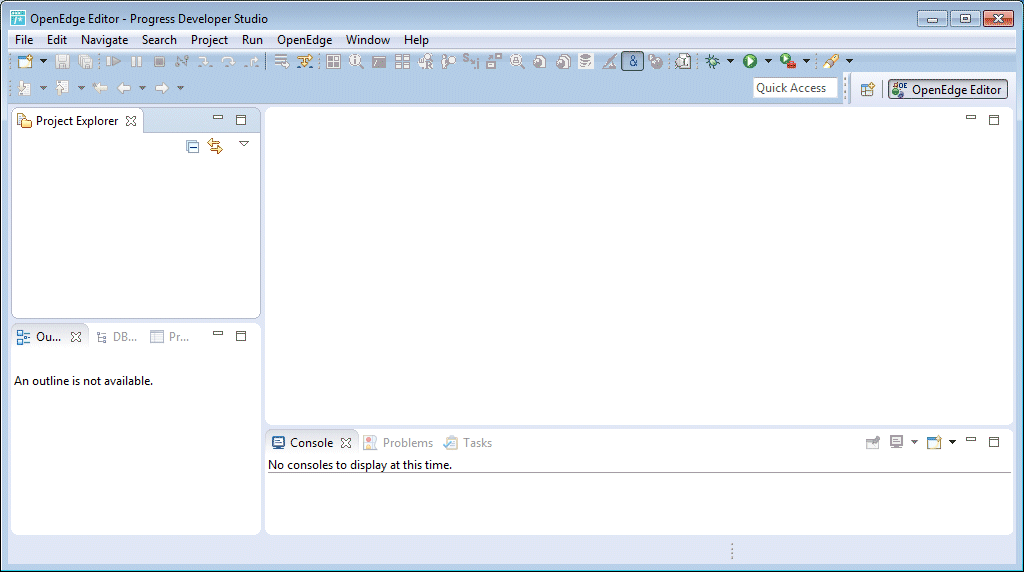Switch to the Pr... view tab

click(170, 337)
